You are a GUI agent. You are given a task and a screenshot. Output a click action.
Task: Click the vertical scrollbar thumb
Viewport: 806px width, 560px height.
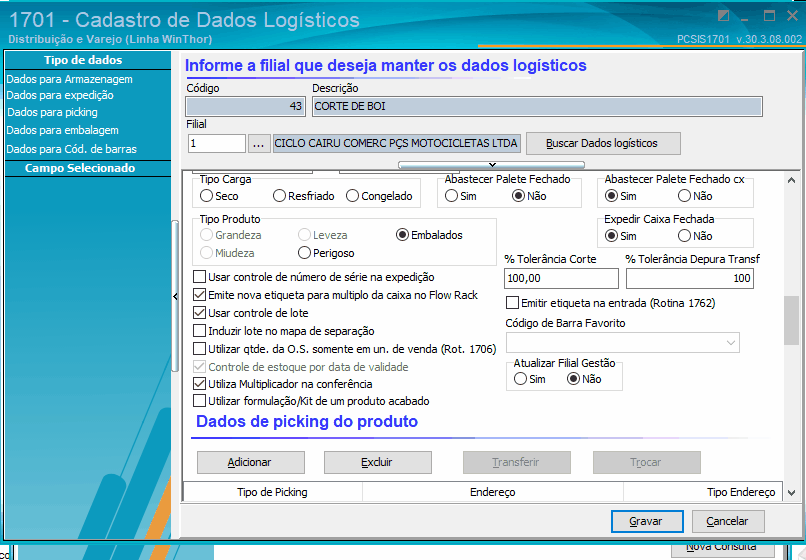(792, 321)
